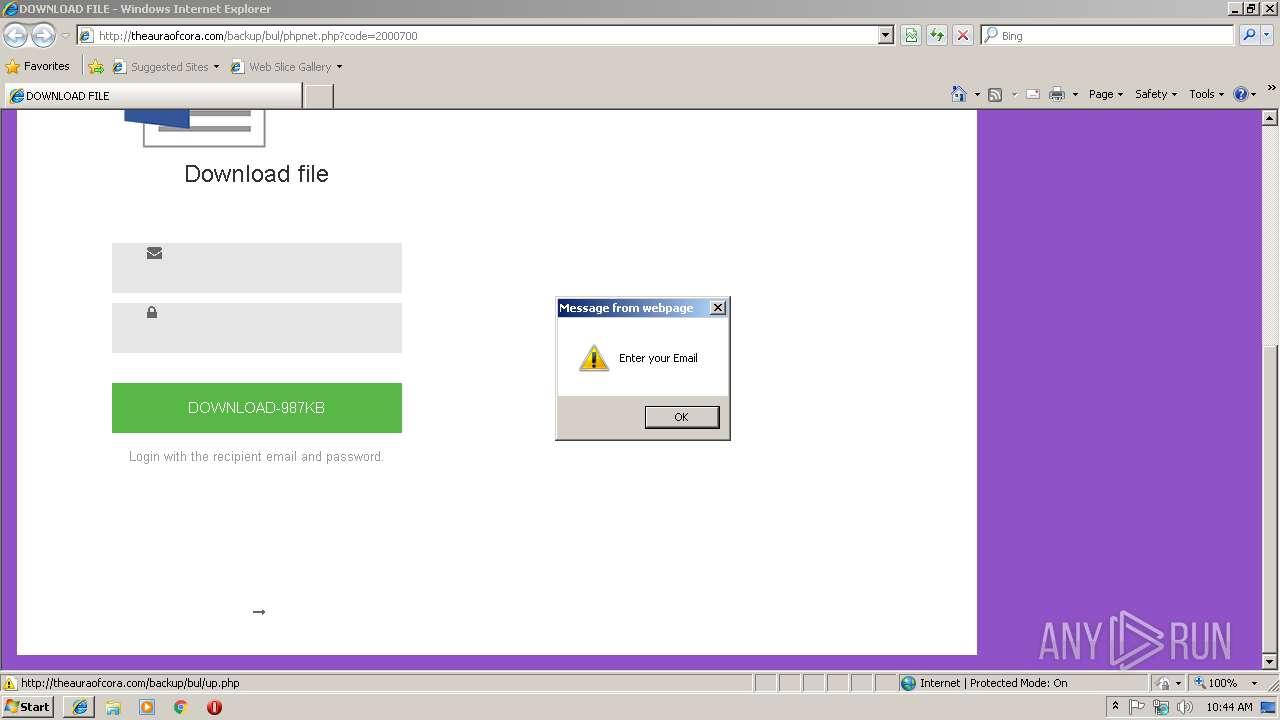Open the search provider dropdown arrow
Viewport: 1280px width, 720px height.
(x=1267, y=36)
